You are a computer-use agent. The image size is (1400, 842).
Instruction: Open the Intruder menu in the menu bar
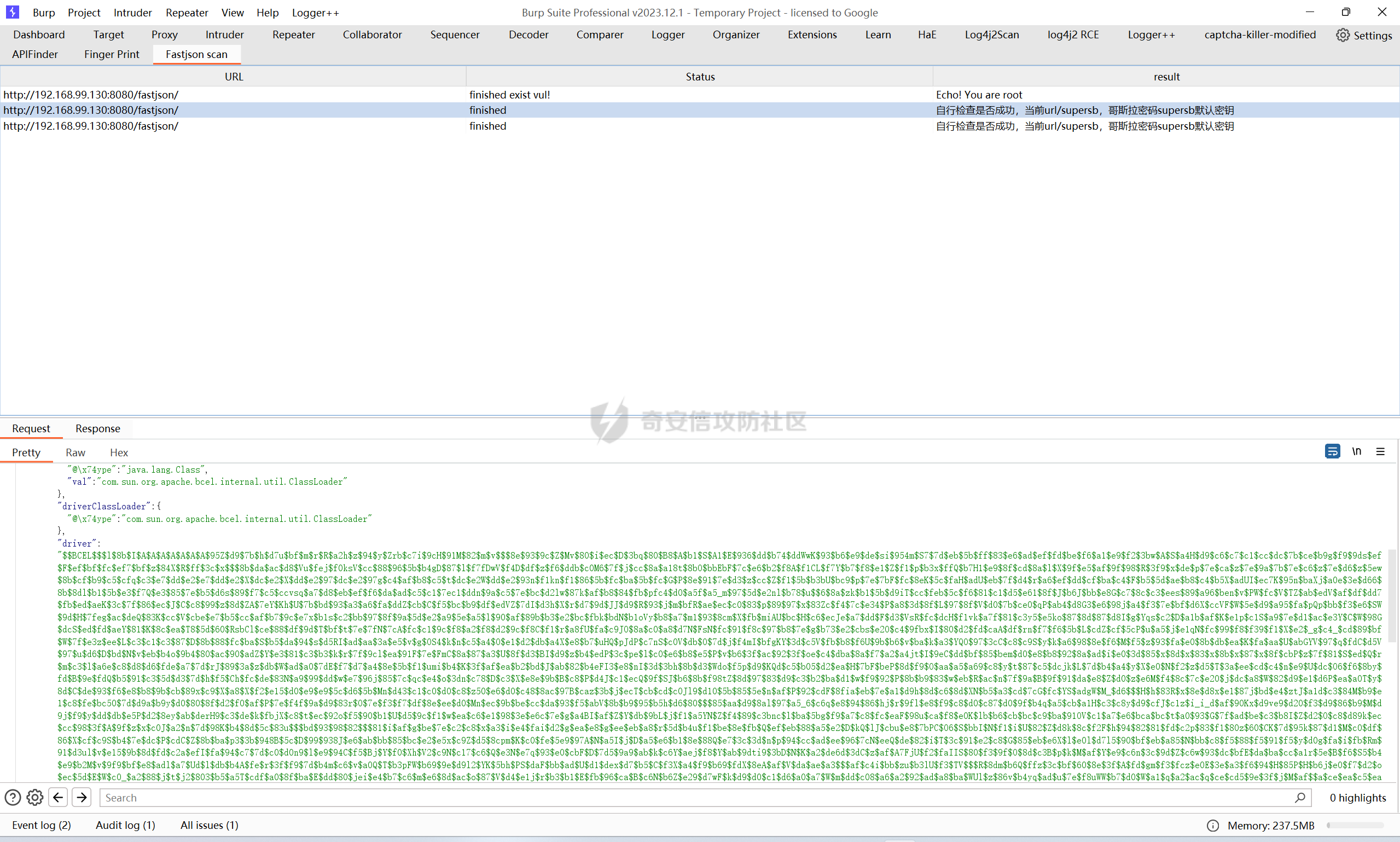132,13
